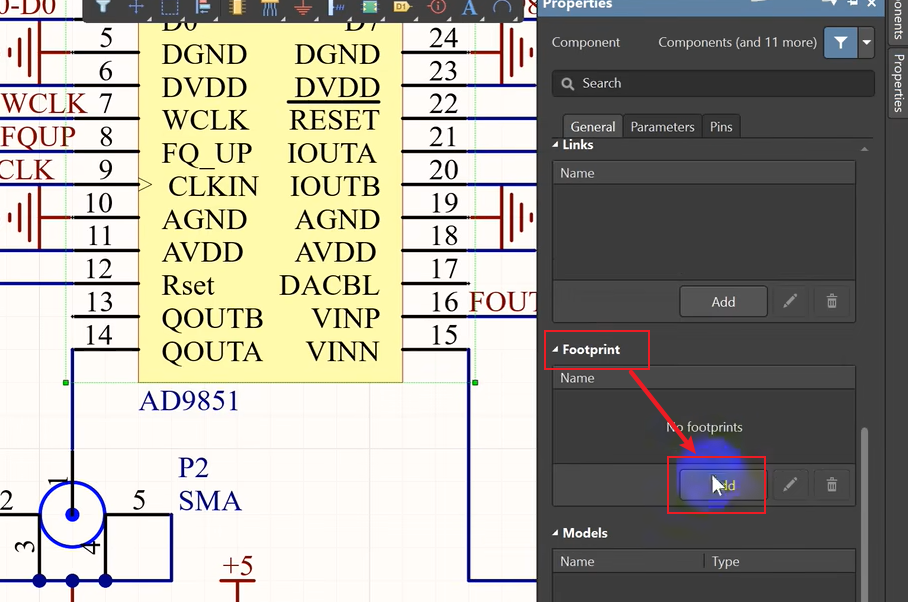Viewport: 908px width, 602px height.
Task: Click the DACBL pin label
Action: (329, 285)
